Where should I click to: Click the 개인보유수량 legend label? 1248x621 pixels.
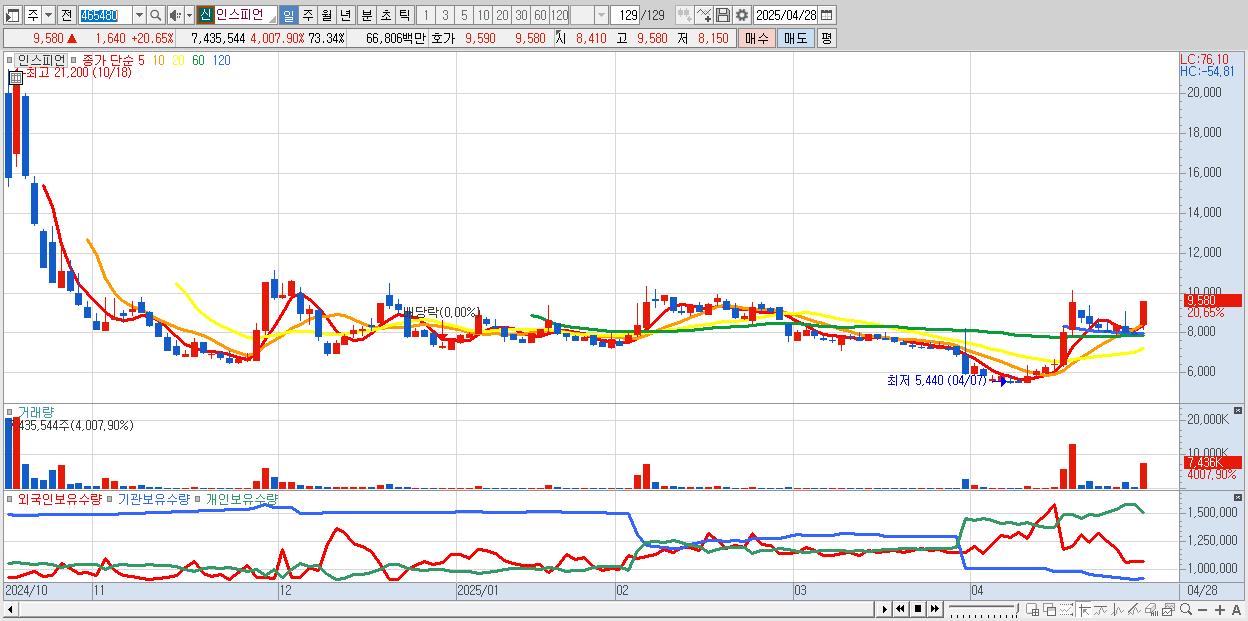coord(241,498)
